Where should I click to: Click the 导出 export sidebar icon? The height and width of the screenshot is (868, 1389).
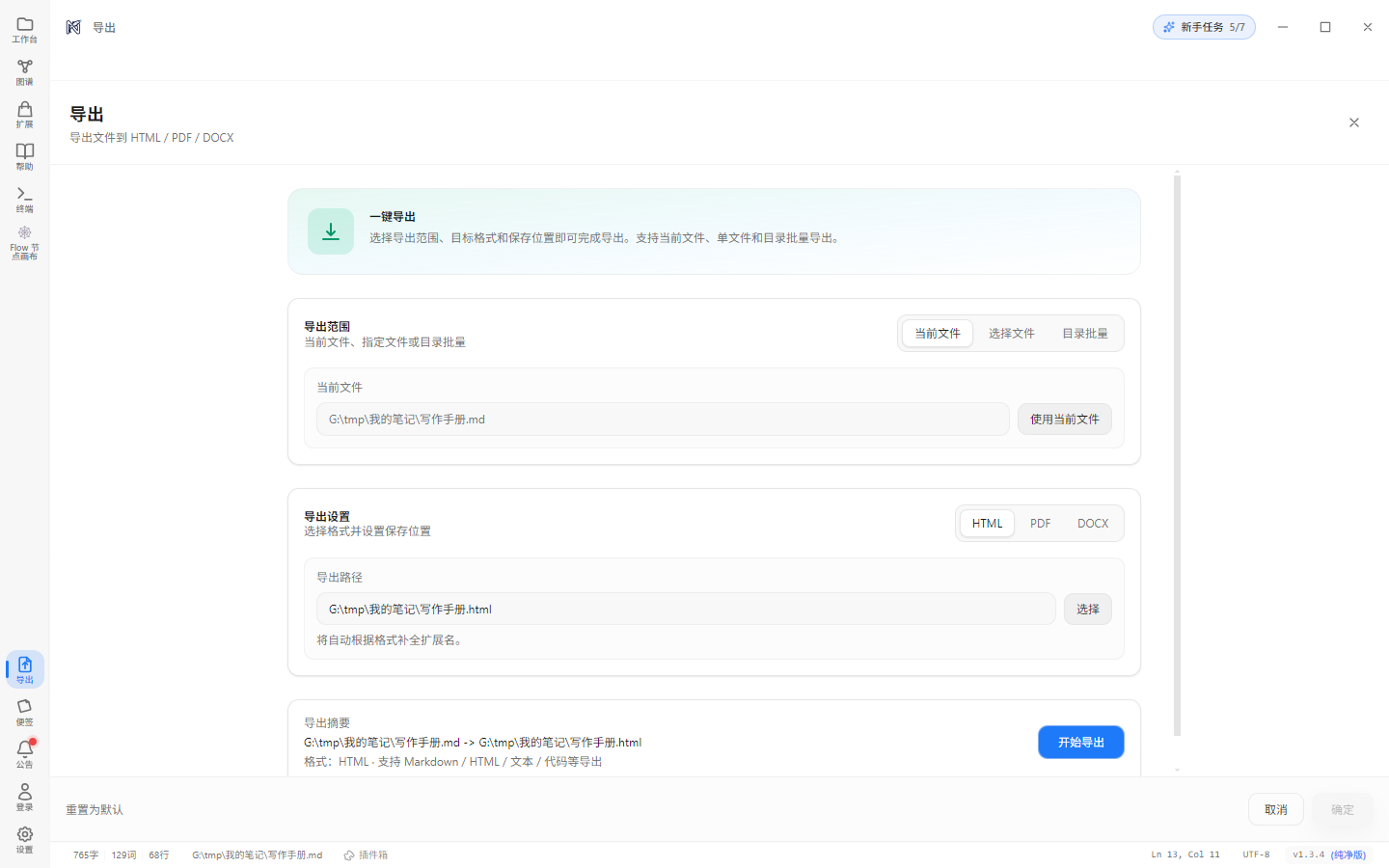(x=25, y=668)
